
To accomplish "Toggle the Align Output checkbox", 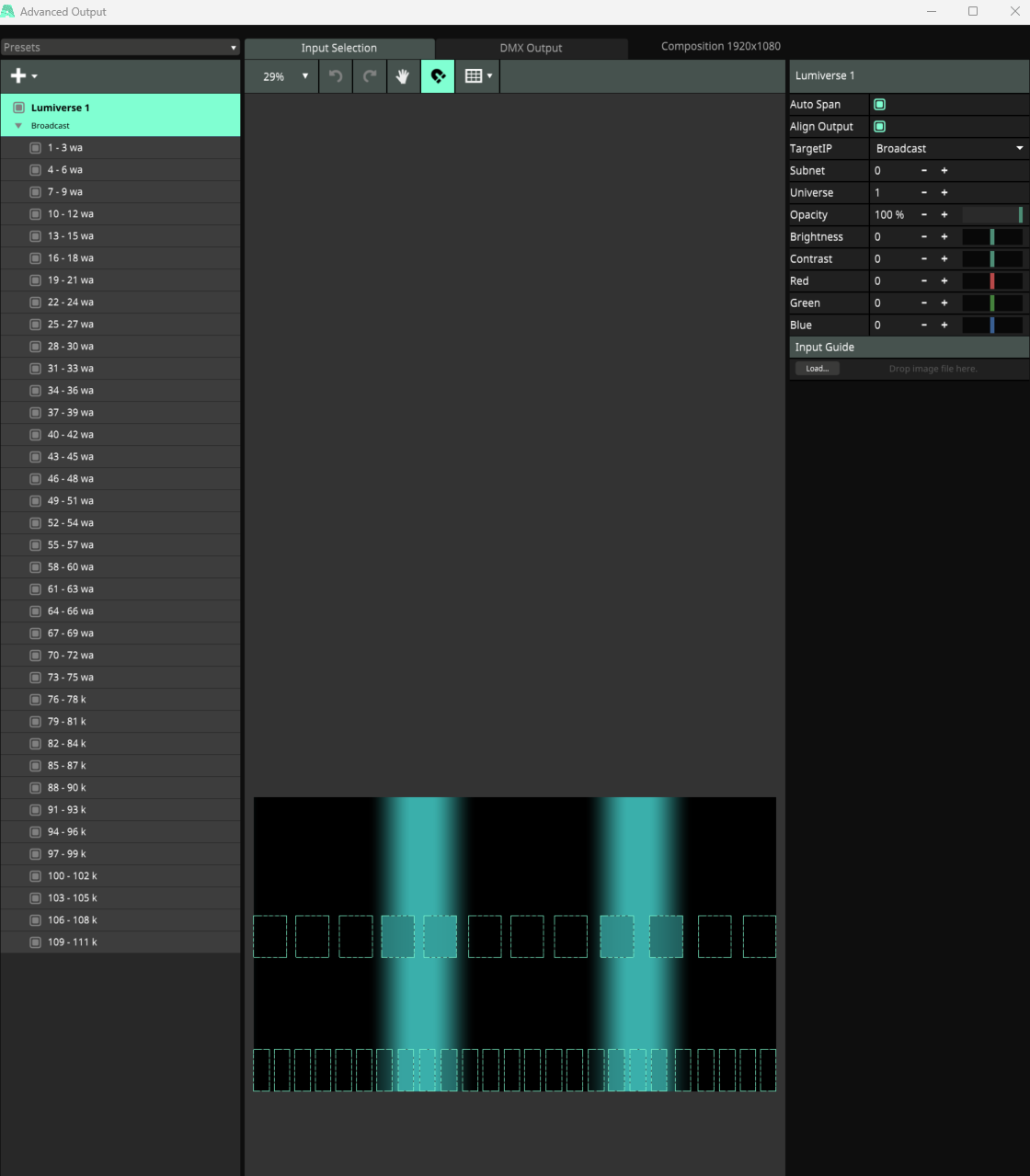I will pos(879,127).
